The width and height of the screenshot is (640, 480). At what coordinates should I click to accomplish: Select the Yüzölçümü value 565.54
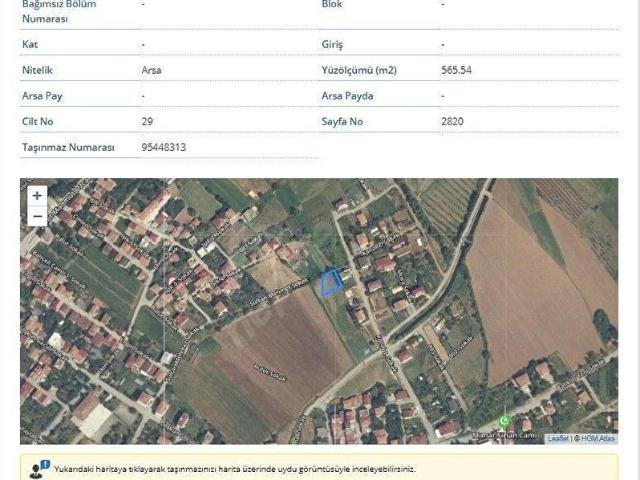tap(456, 70)
